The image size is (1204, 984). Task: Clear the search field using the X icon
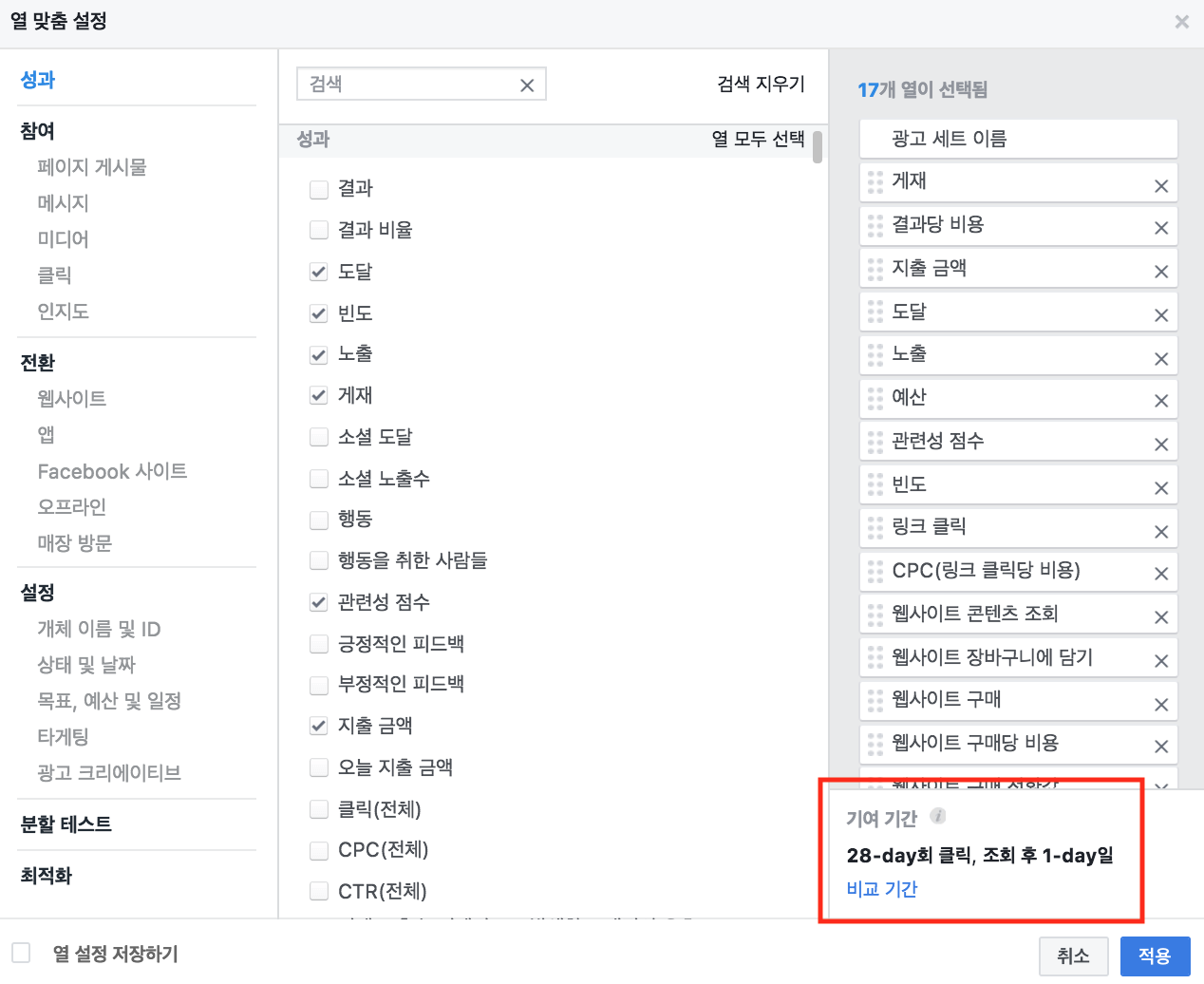point(527,85)
